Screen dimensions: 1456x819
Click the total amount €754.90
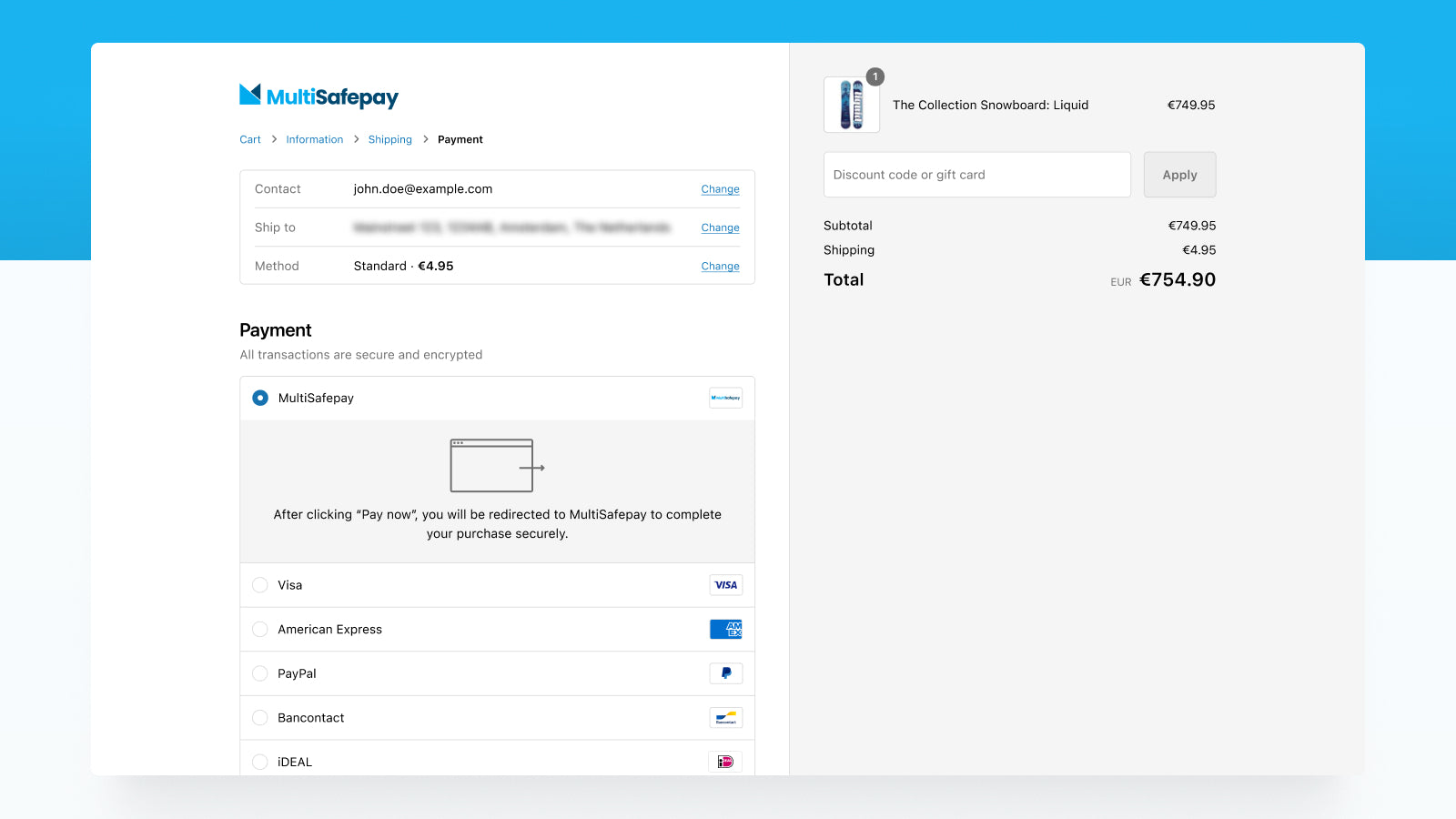point(1178,279)
